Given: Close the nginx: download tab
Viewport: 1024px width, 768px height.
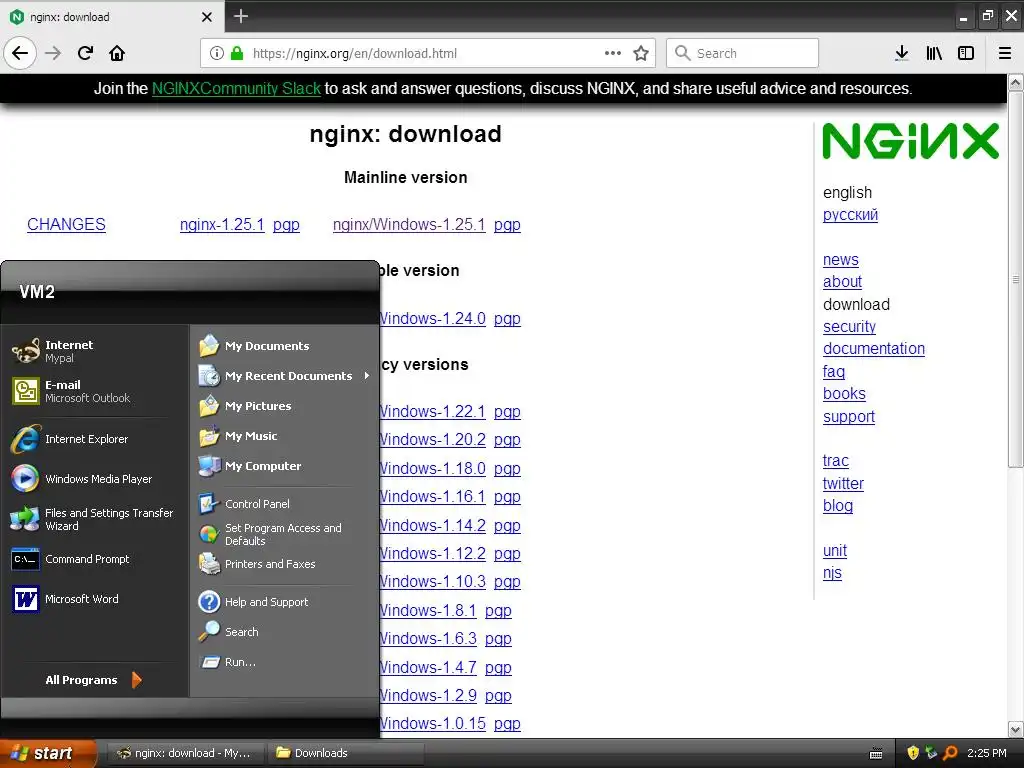Looking at the screenshot, I should point(206,17).
